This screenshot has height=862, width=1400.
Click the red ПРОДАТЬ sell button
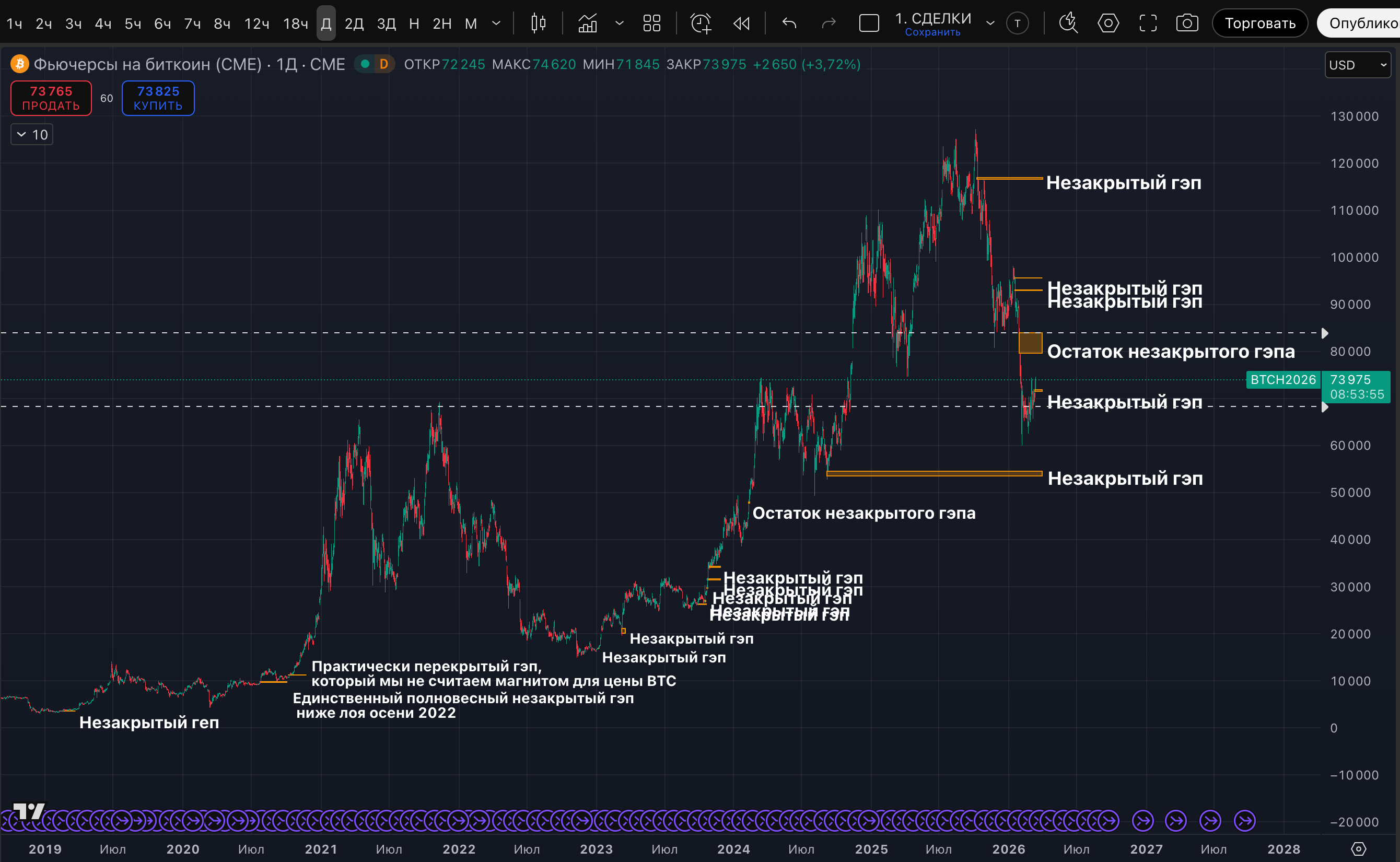coord(51,98)
